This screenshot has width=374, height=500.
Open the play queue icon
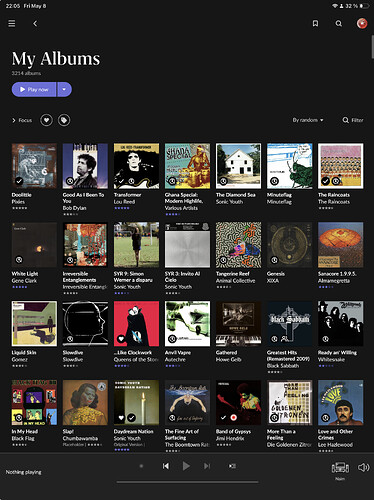[x=232, y=466]
